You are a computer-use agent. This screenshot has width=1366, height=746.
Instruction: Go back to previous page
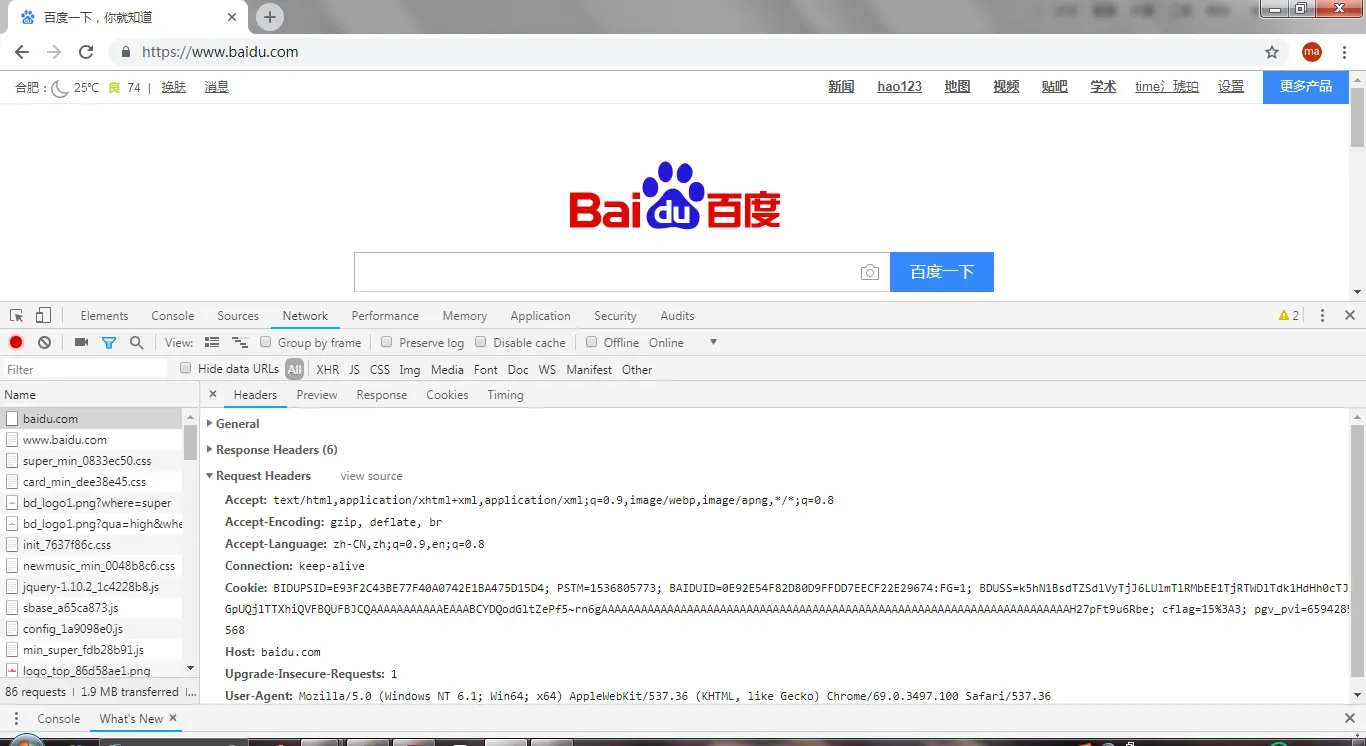pyautogui.click(x=22, y=52)
